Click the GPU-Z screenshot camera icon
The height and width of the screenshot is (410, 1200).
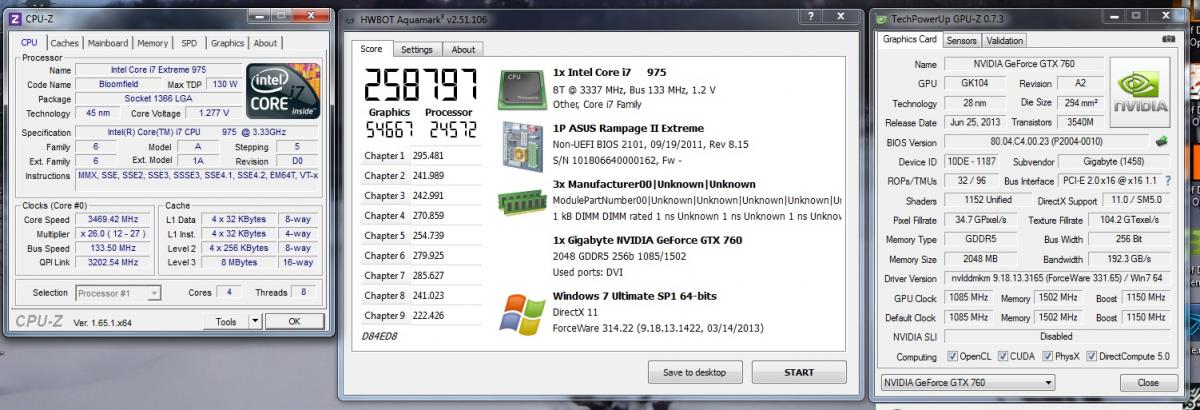[x=1167, y=39]
